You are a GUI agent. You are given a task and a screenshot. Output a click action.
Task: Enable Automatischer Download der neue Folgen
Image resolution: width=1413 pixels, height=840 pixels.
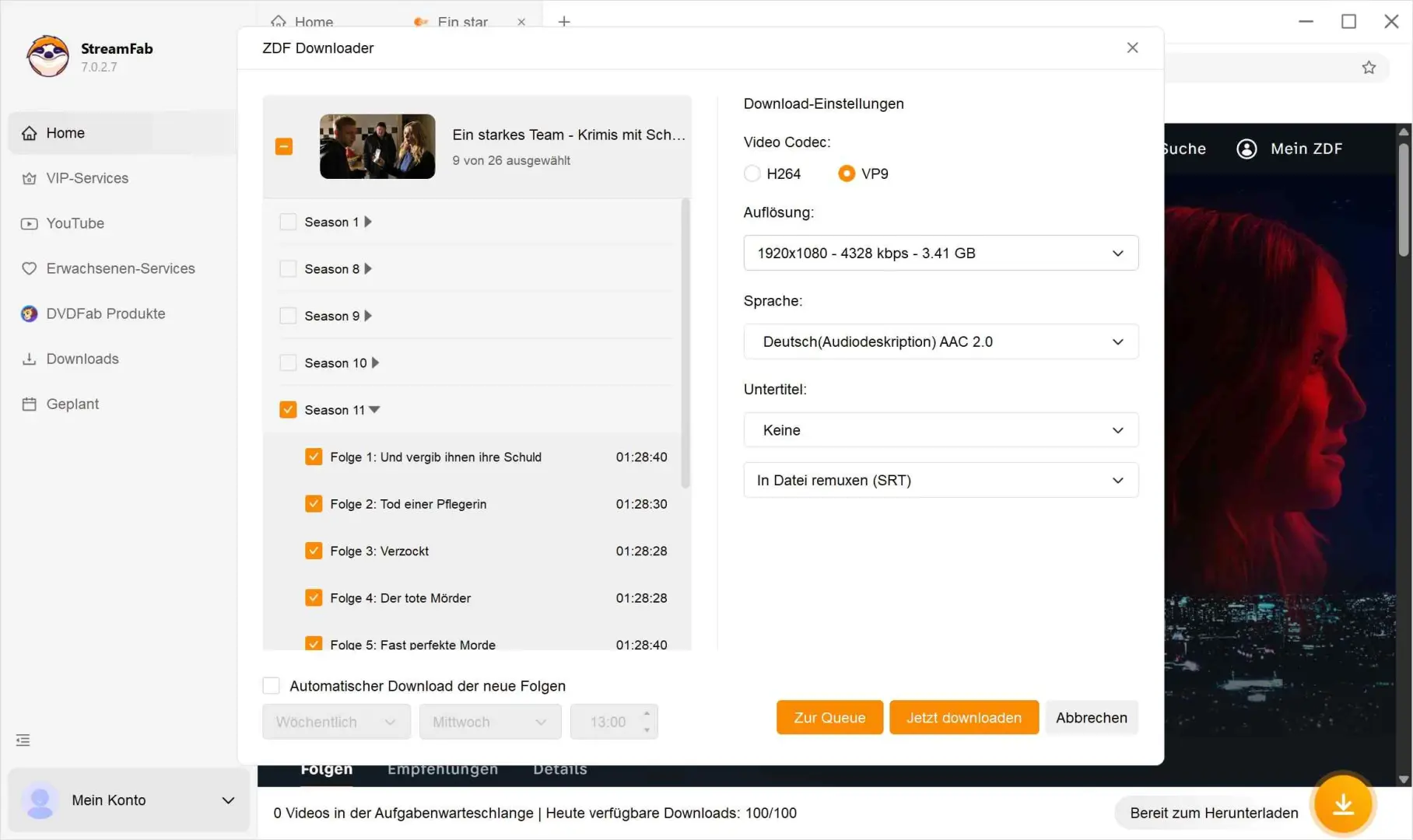click(x=271, y=685)
